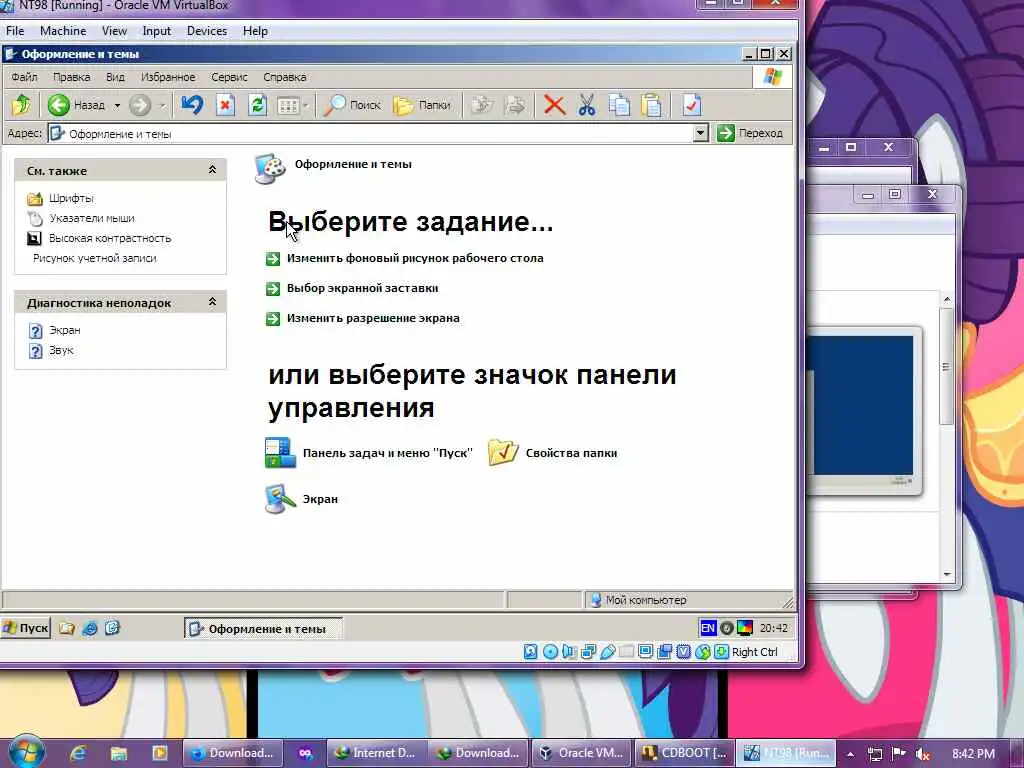Click the greyed Forward arrow button

140,105
